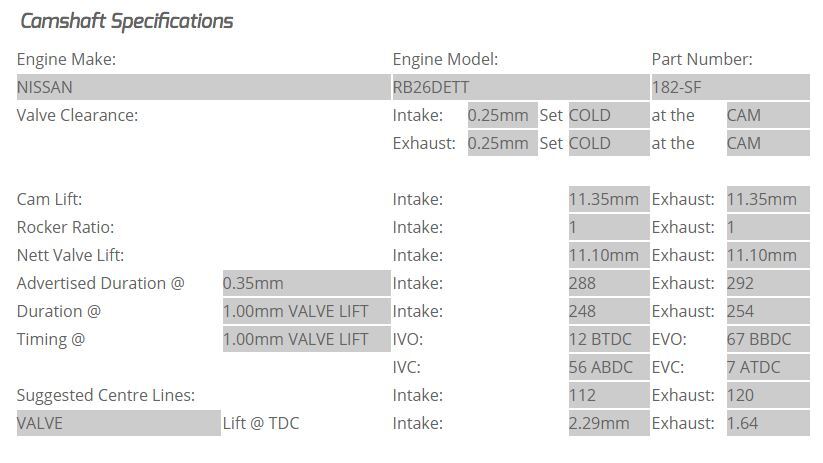Click the CAM field in Exhaust clearance row

pyautogui.click(x=768, y=143)
